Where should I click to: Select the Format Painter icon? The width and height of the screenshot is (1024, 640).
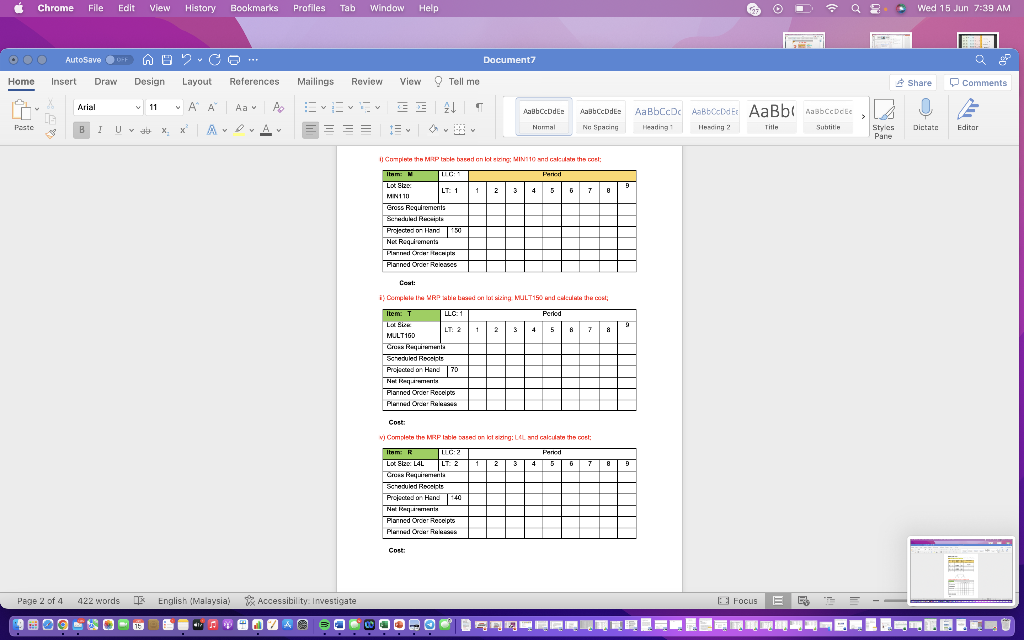[x=50, y=132]
